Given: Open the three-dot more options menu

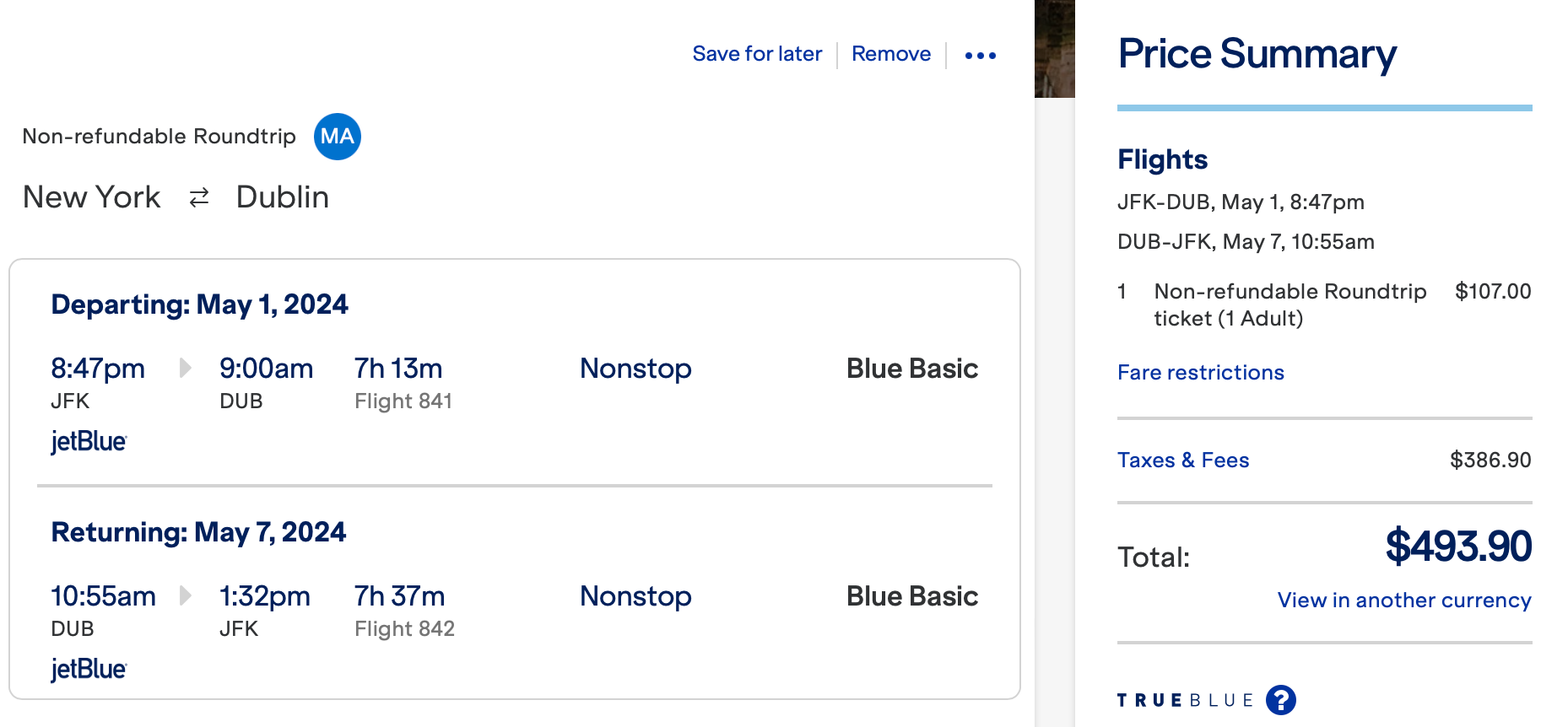Looking at the screenshot, I should [980, 56].
